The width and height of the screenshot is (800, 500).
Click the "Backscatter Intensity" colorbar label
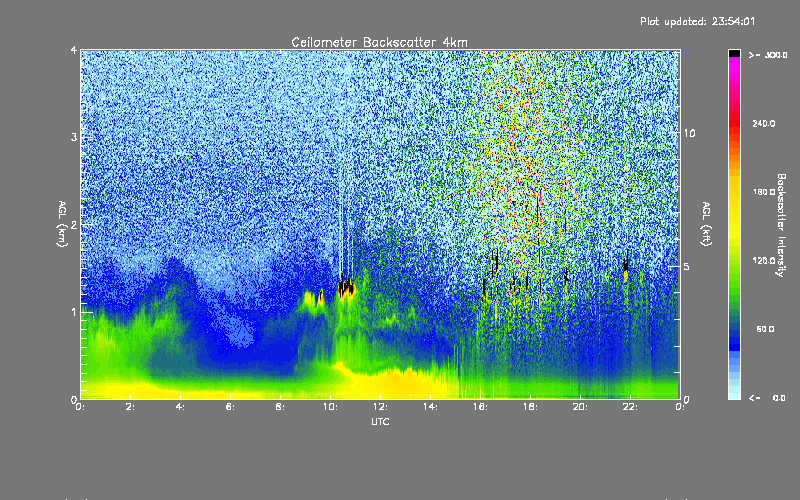[x=781, y=225]
